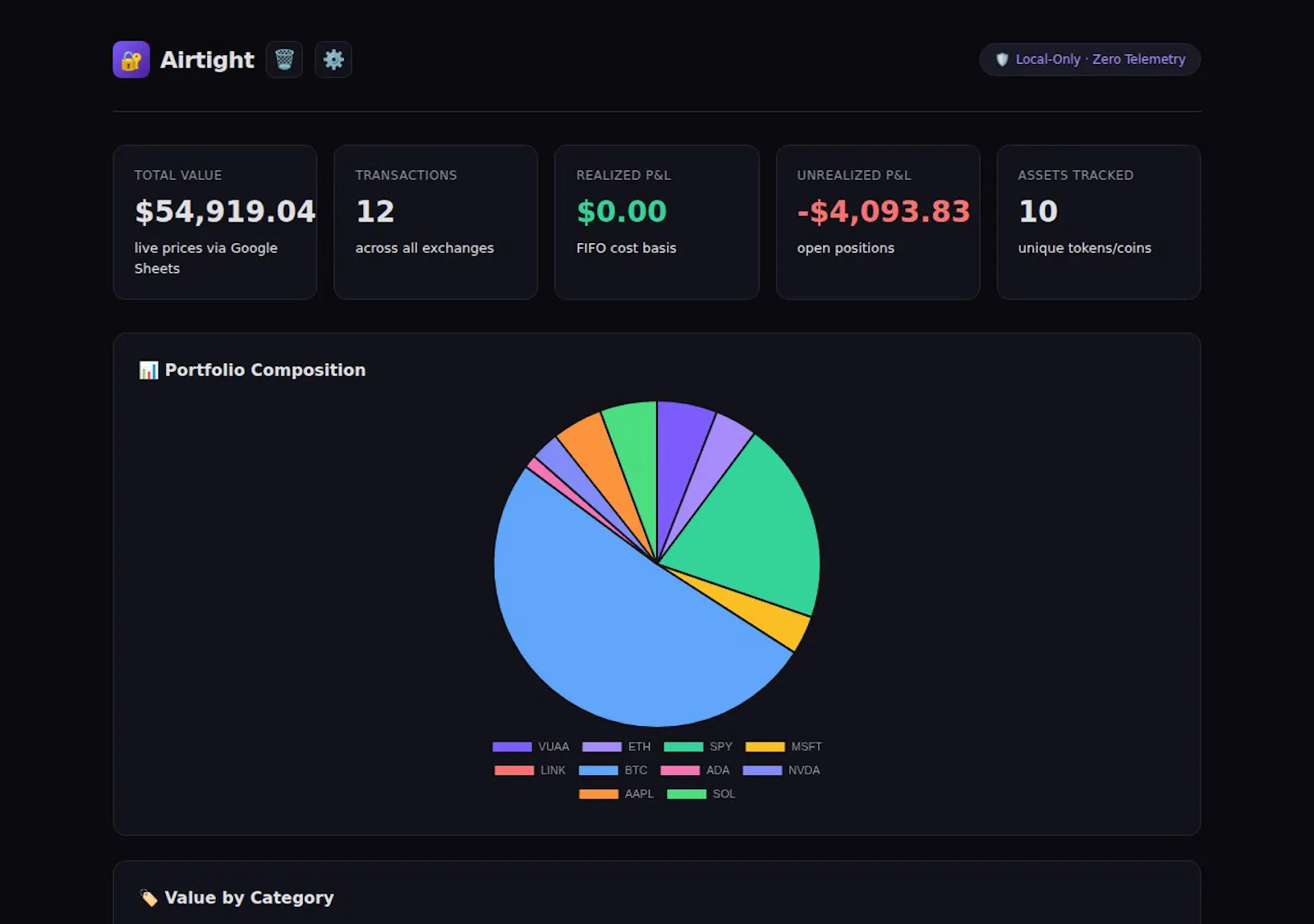Click 'open positions' text
The image size is (1314, 924).
[x=846, y=248]
